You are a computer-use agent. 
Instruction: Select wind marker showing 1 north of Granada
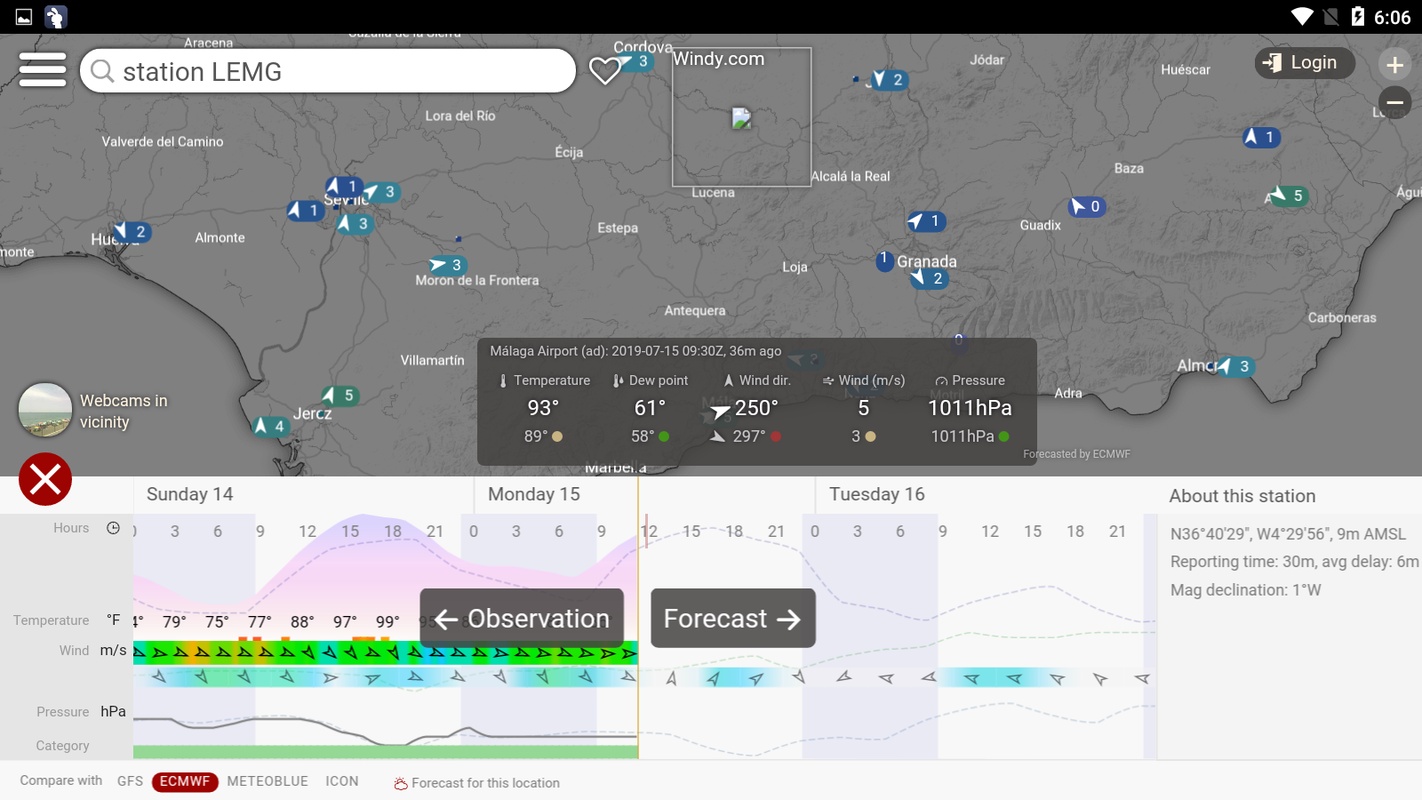tap(927, 221)
